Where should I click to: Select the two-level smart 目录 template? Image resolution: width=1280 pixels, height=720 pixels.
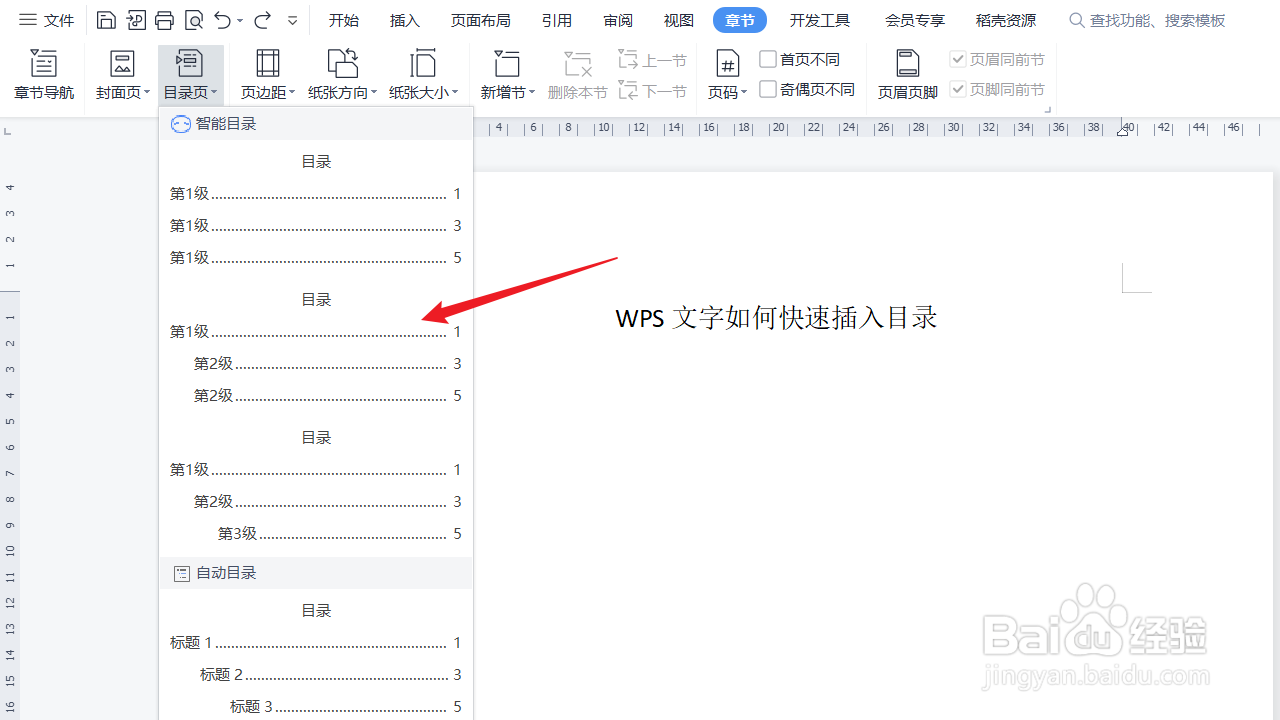click(x=316, y=347)
